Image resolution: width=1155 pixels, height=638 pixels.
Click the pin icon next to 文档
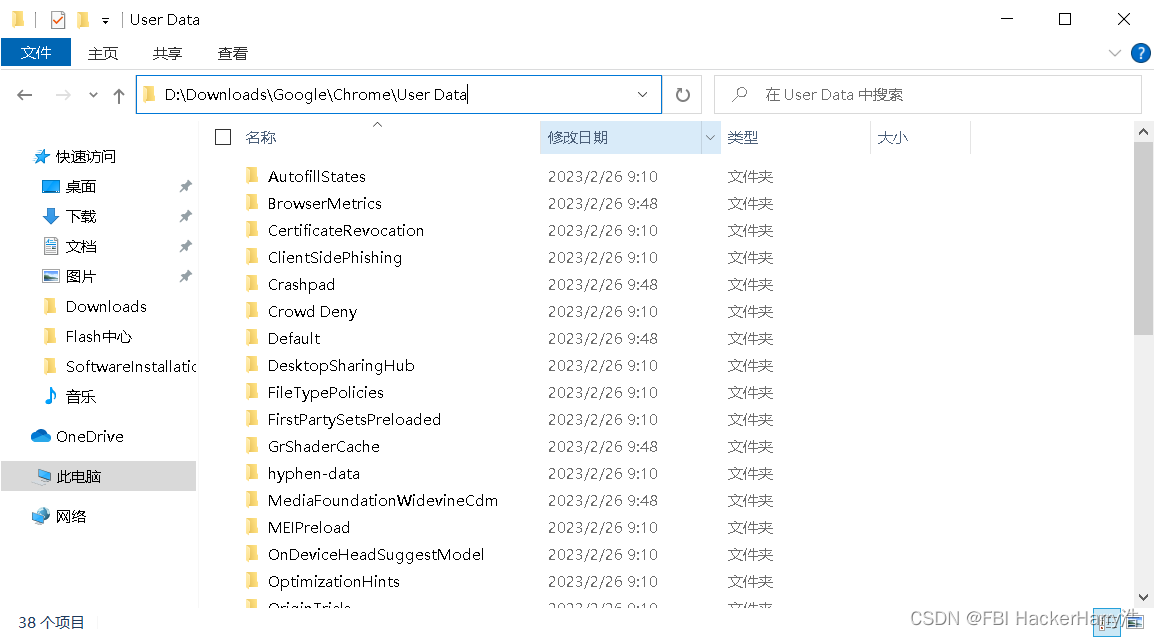click(x=186, y=247)
